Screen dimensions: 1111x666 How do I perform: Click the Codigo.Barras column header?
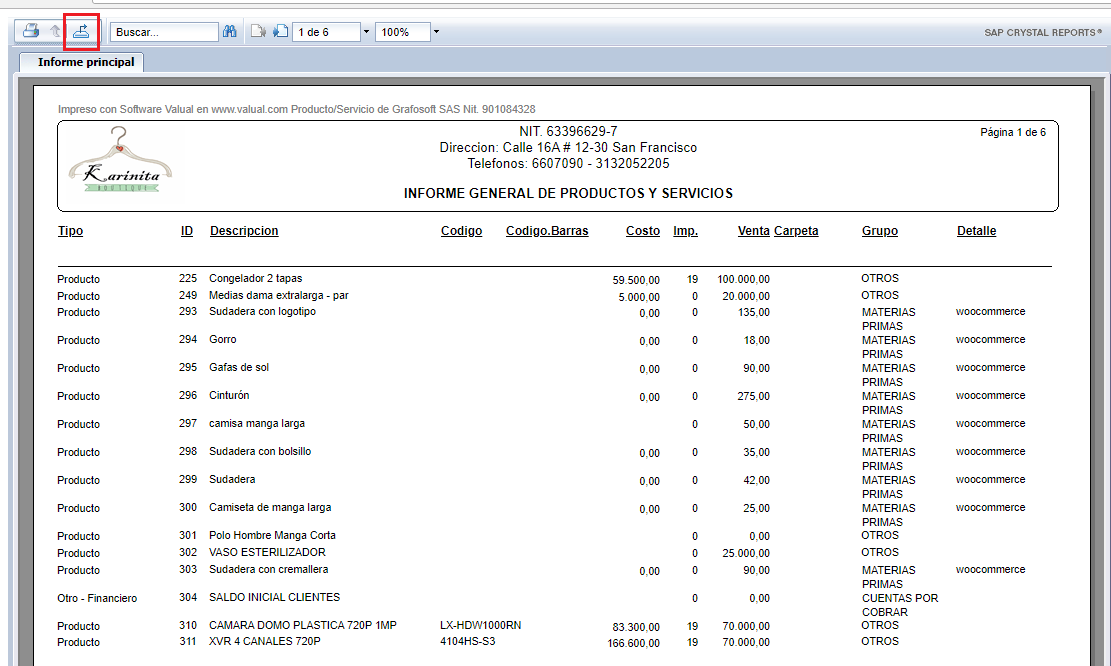pyautogui.click(x=547, y=231)
